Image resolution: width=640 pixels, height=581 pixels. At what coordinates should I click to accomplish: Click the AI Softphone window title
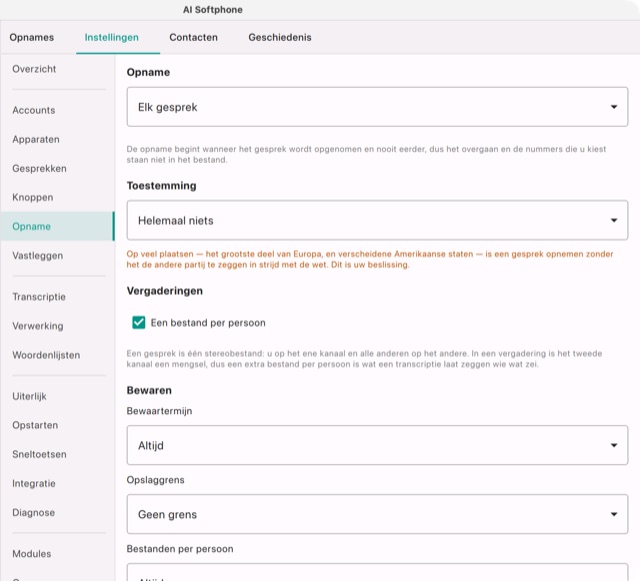(213, 10)
